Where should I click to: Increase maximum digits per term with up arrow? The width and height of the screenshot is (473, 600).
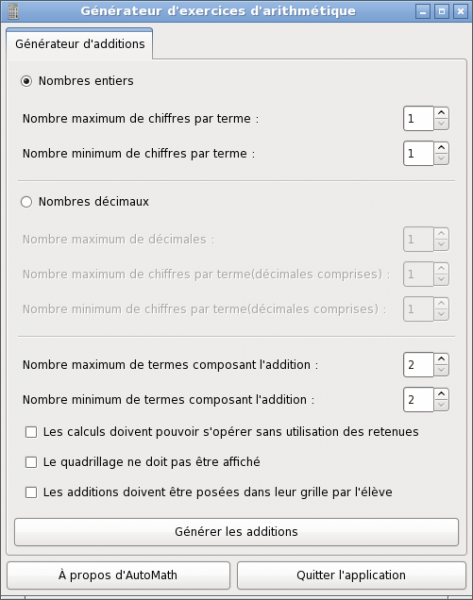[x=441, y=113]
